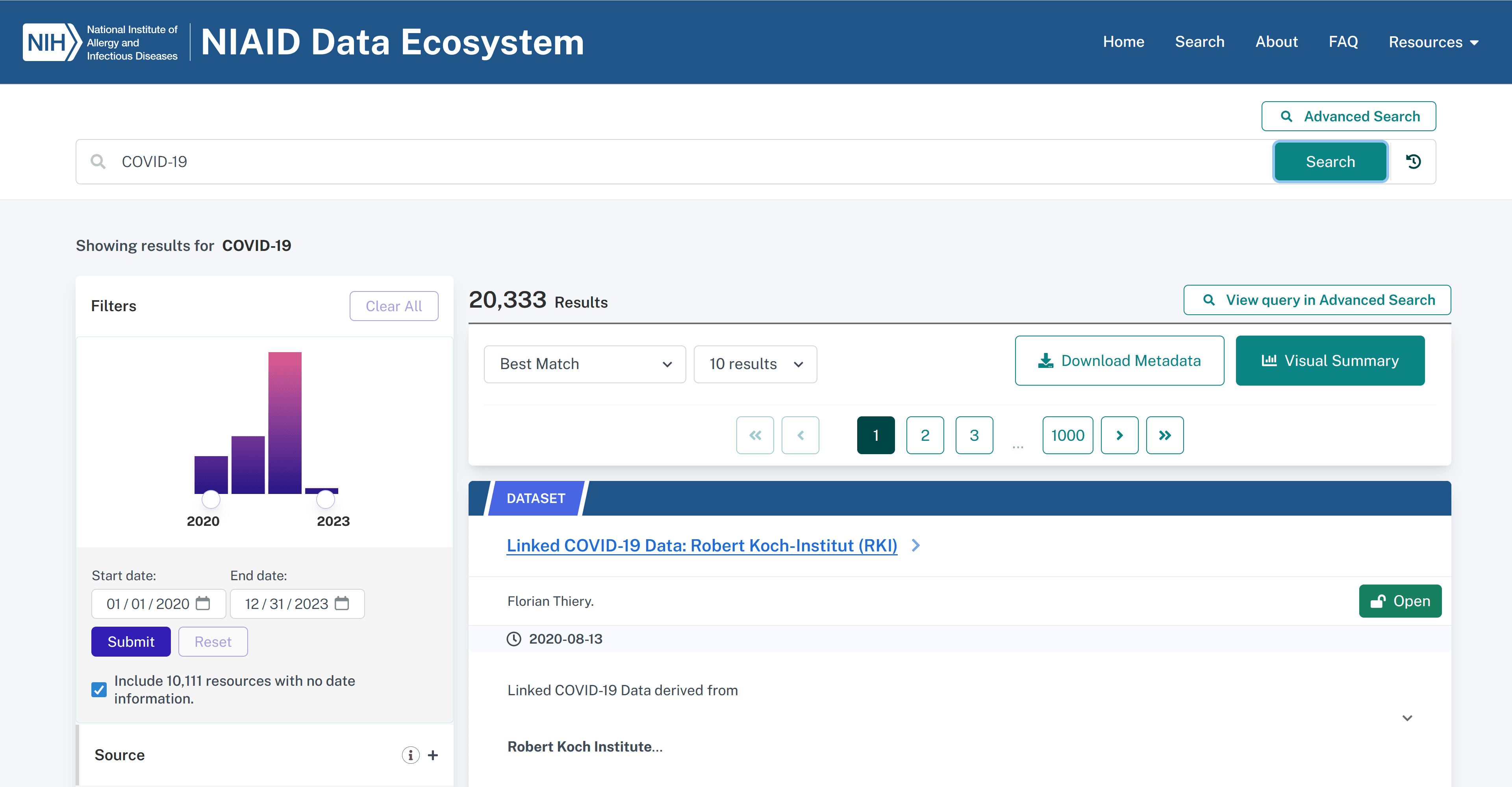Open Linked COVID-19 Data RKI dataset link
The width and height of the screenshot is (1512, 787).
coord(702,546)
